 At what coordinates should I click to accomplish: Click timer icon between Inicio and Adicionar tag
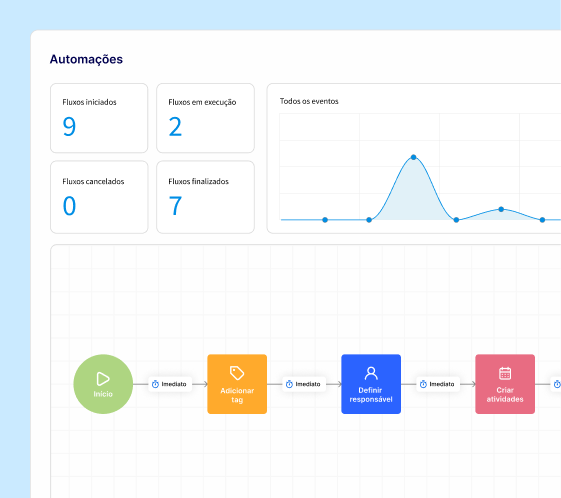(x=155, y=384)
